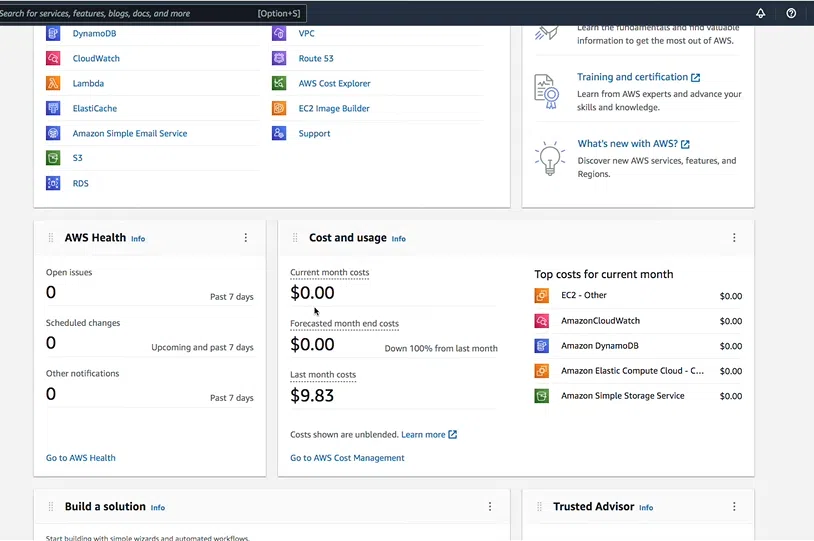Open the RDS link
The height and width of the screenshot is (541, 814).
pos(80,183)
